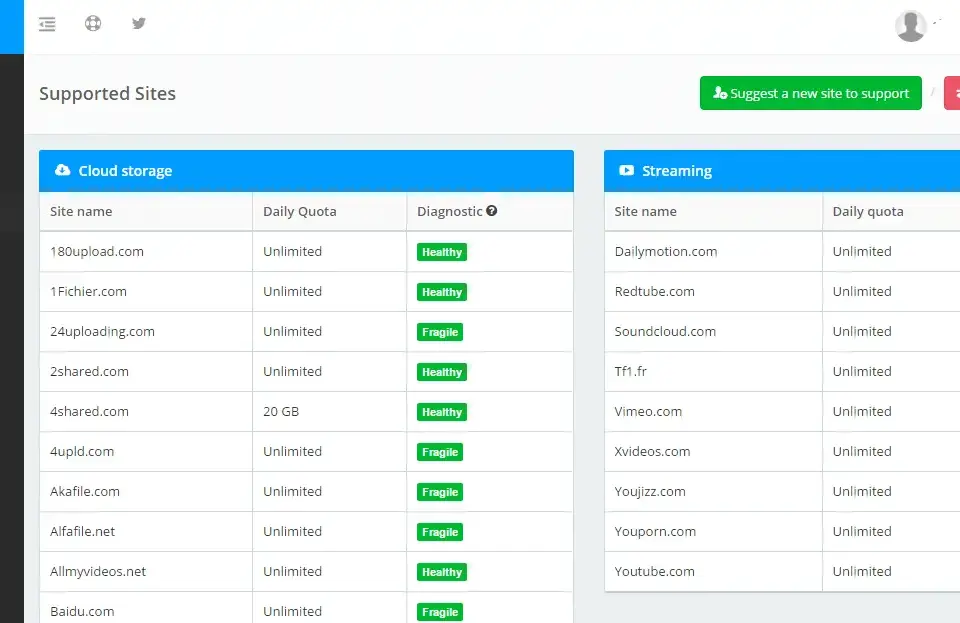Click the Streaming play icon
Image resolution: width=960 pixels, height=623 pixels.
click(627, 171)
